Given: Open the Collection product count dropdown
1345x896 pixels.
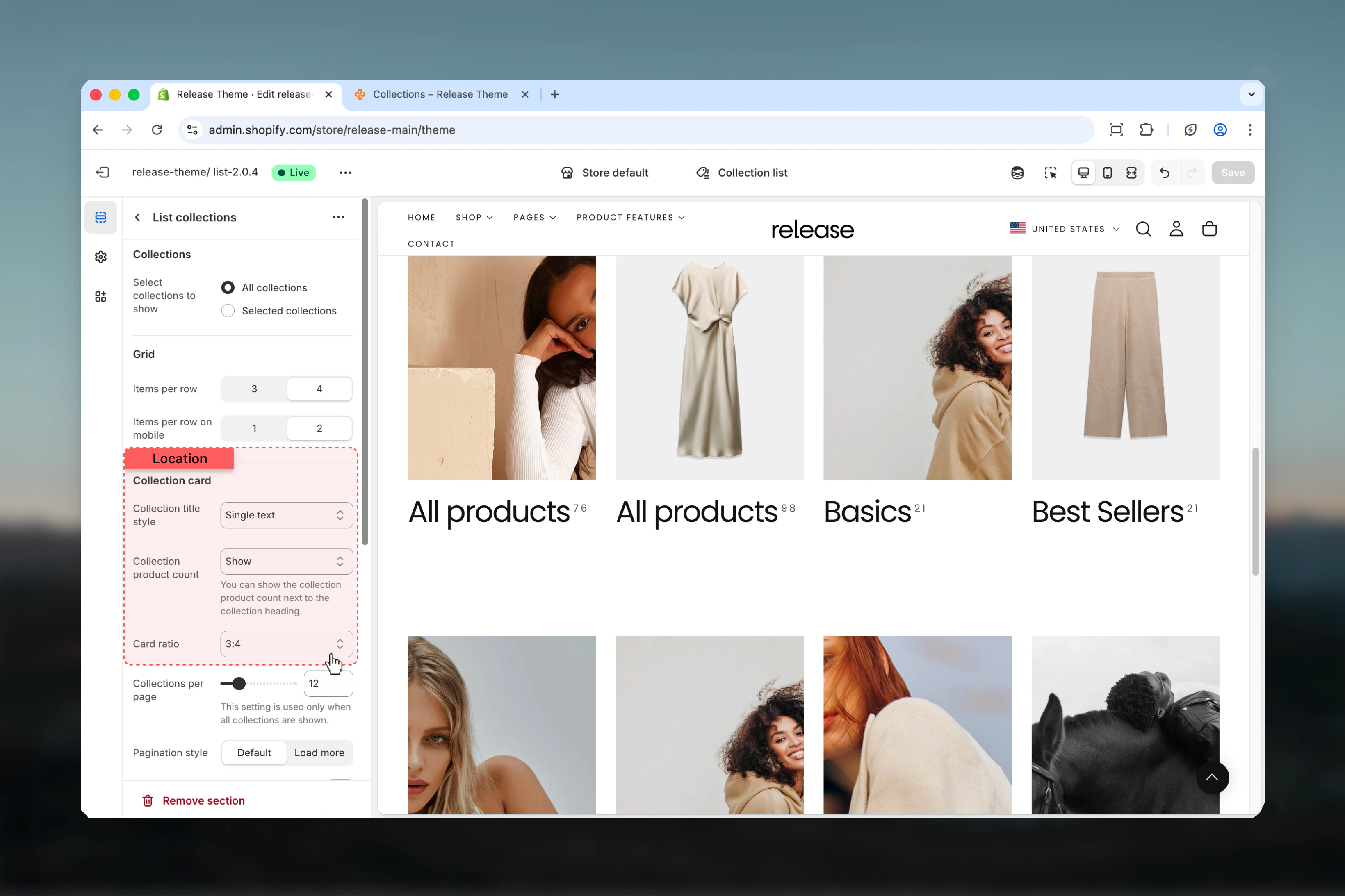Looking at the screenshot, I should pyautogui.click(x=286, y=562).
